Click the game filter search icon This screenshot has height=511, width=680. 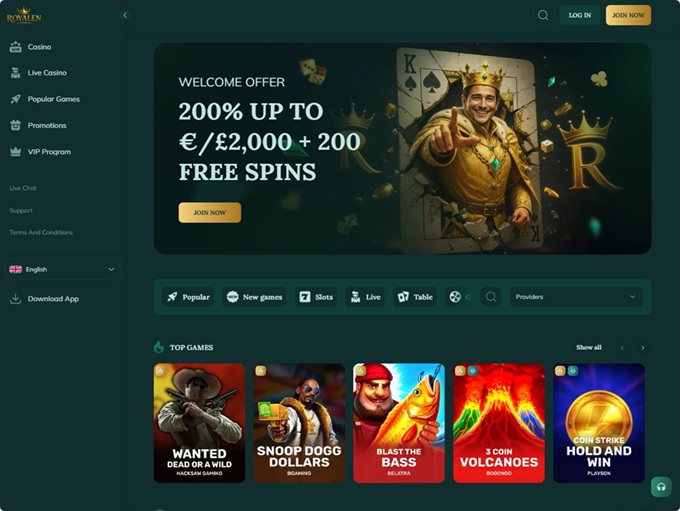pyautogui.click(x=491, y=297)
